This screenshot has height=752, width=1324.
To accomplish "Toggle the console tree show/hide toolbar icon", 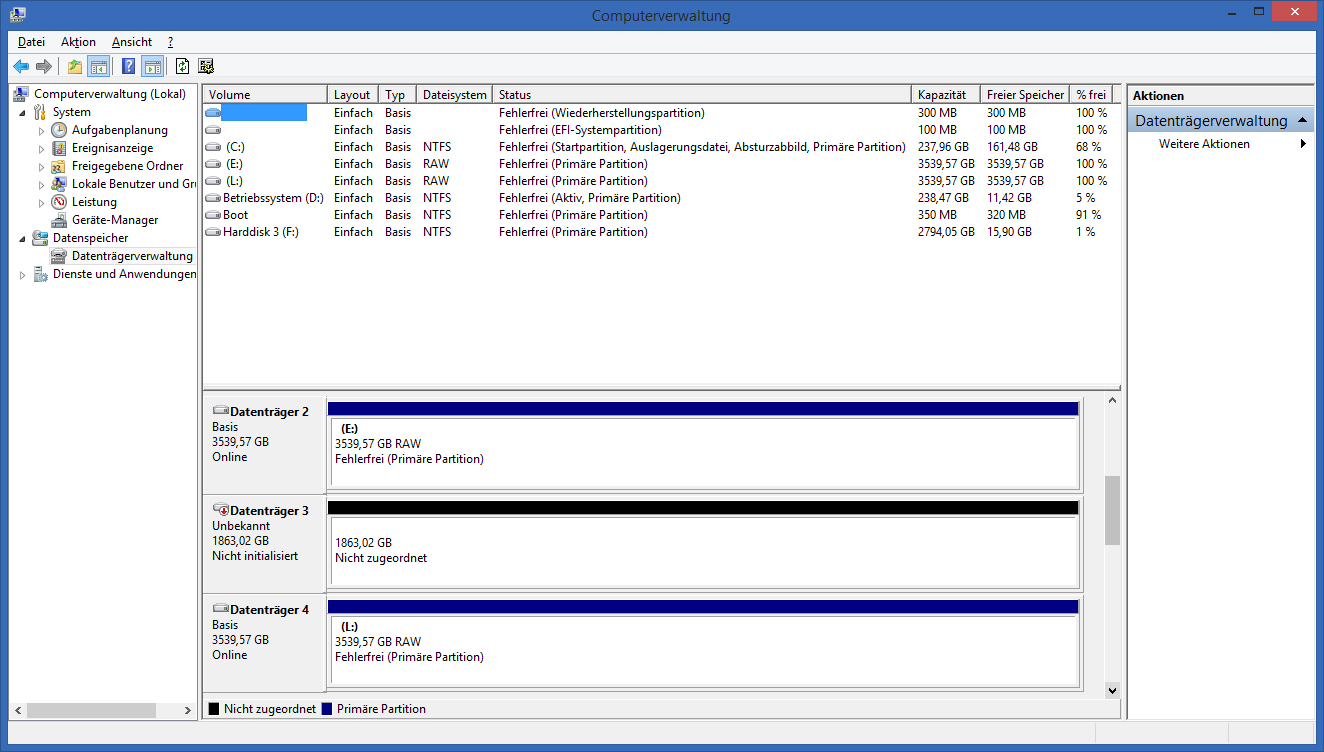I will tap(98, 67).
